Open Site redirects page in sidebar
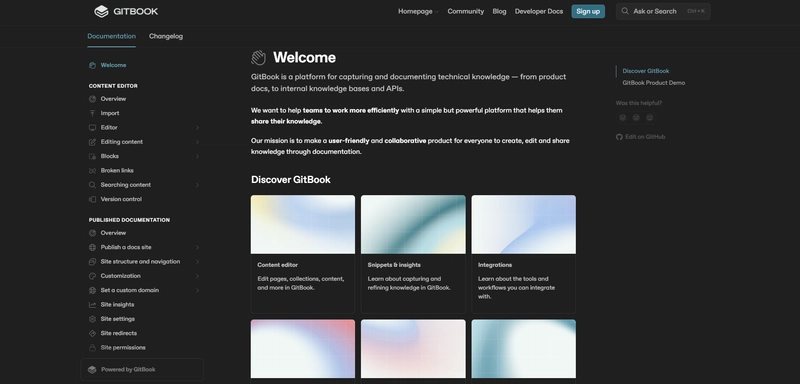Image resolution: width=800 pixels, height=384 pixels. click(118, 333)
